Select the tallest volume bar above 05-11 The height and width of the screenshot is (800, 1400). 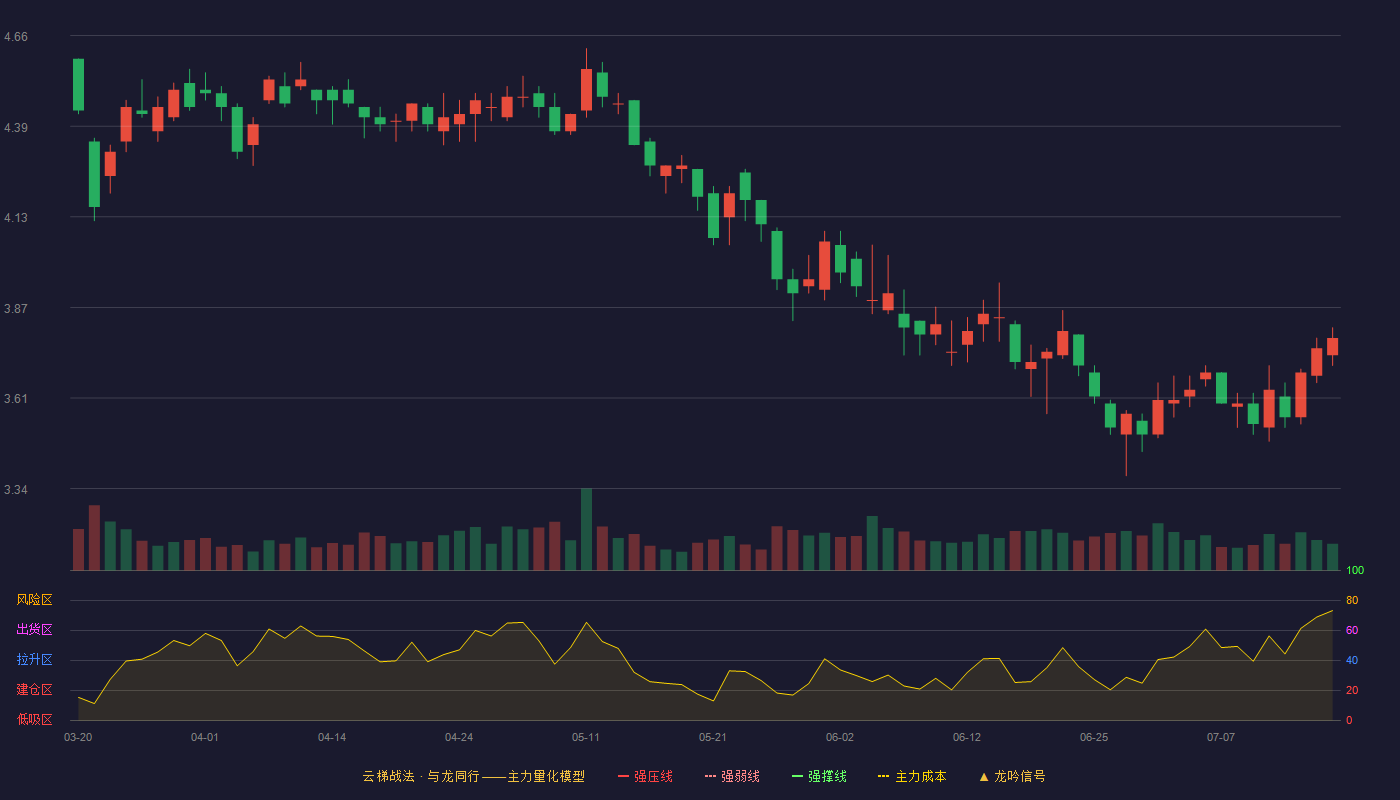586,529
